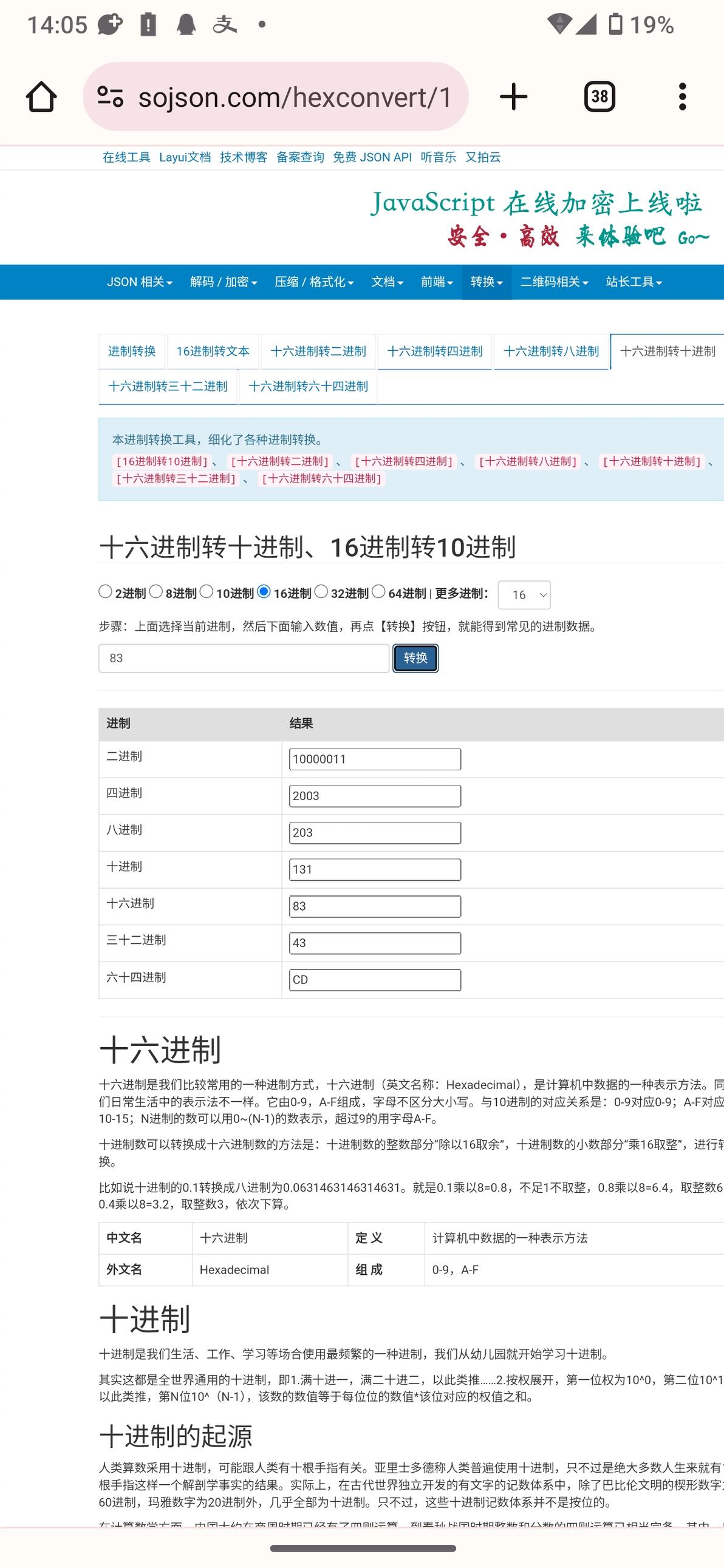Screen dimensions: 724x1568
Task: Open the 备案查询 link
Action: 300,157
